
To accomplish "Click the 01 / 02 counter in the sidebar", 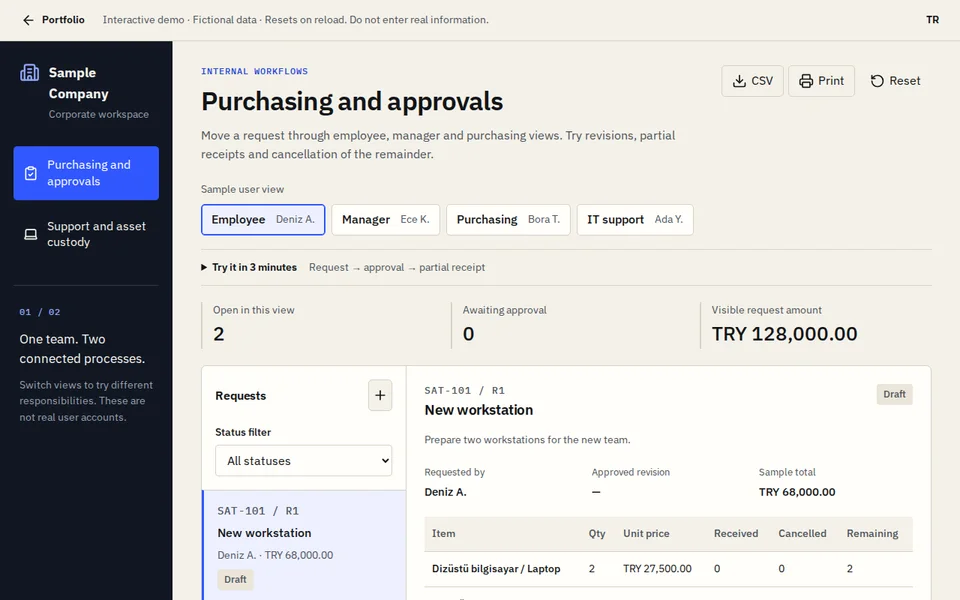I will point(40,312).
